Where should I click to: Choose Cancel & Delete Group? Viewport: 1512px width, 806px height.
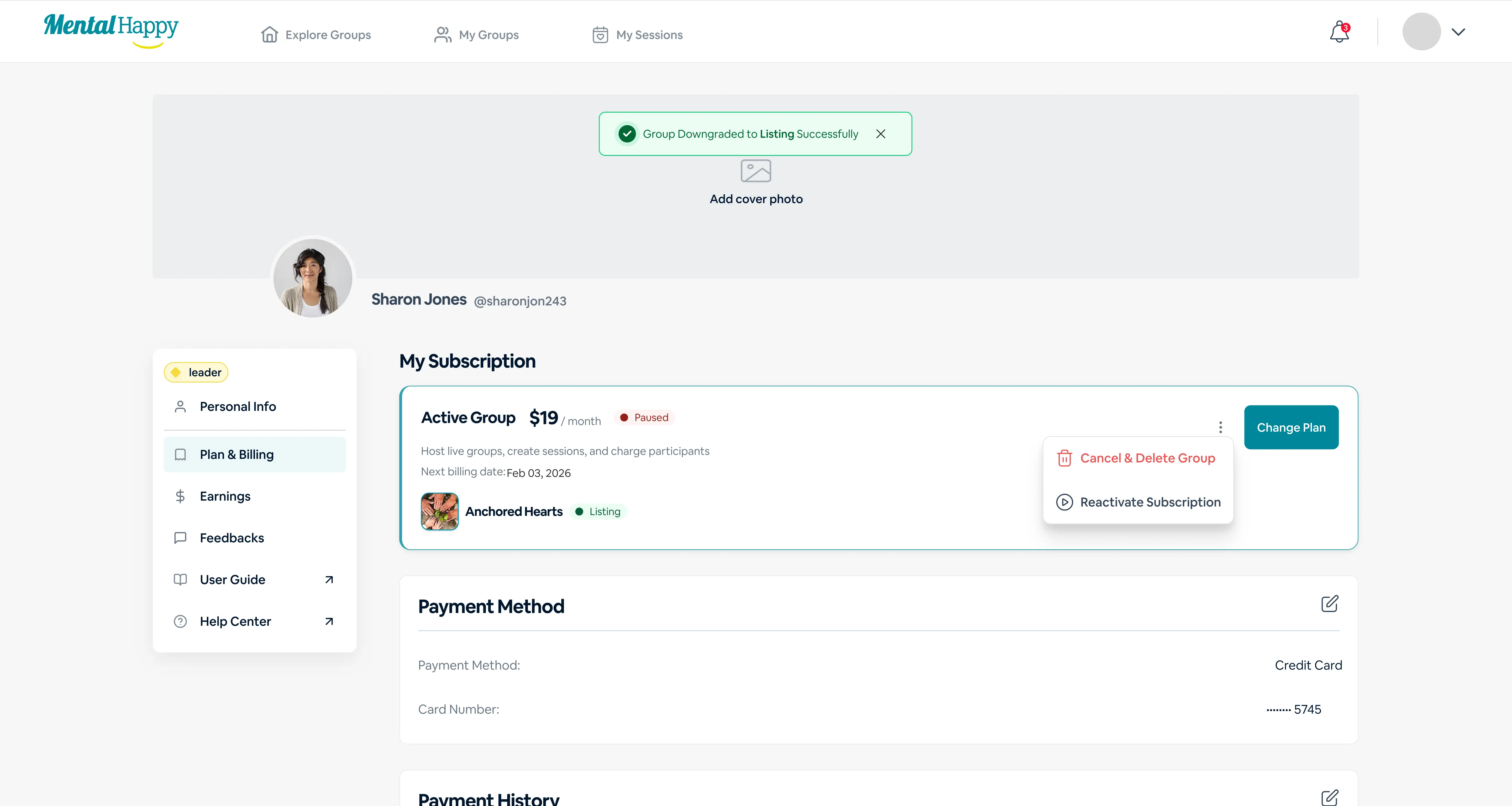1137,458
